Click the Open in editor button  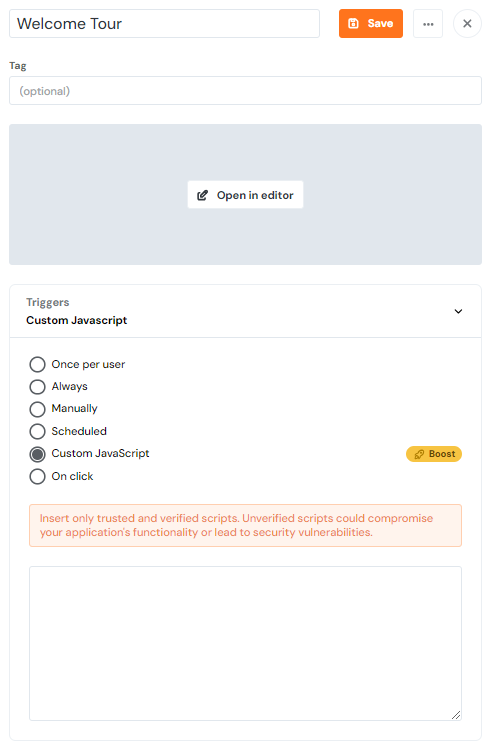click(245, 195)
